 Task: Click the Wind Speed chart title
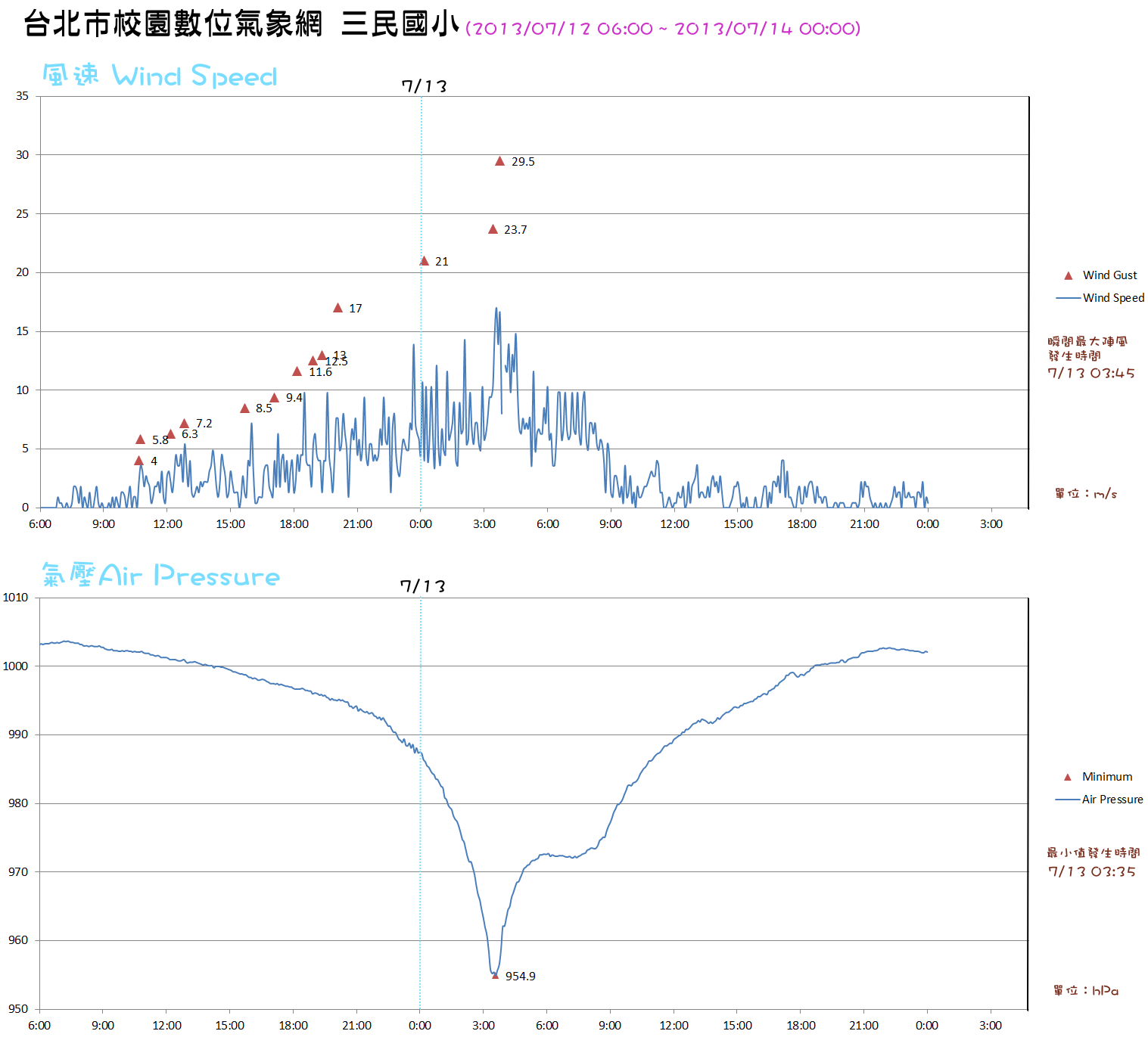[160, 76]
